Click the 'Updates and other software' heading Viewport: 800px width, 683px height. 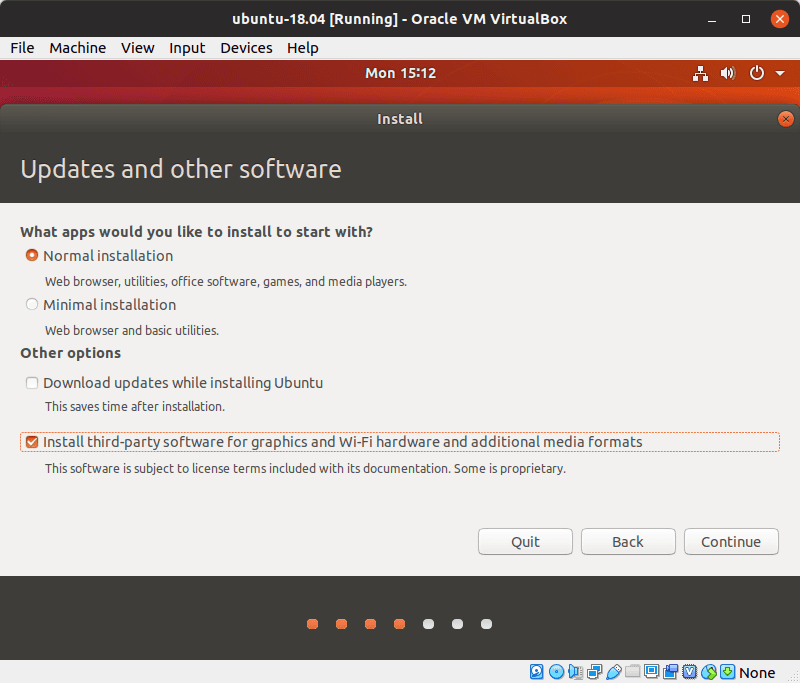[x=181, y=169]
